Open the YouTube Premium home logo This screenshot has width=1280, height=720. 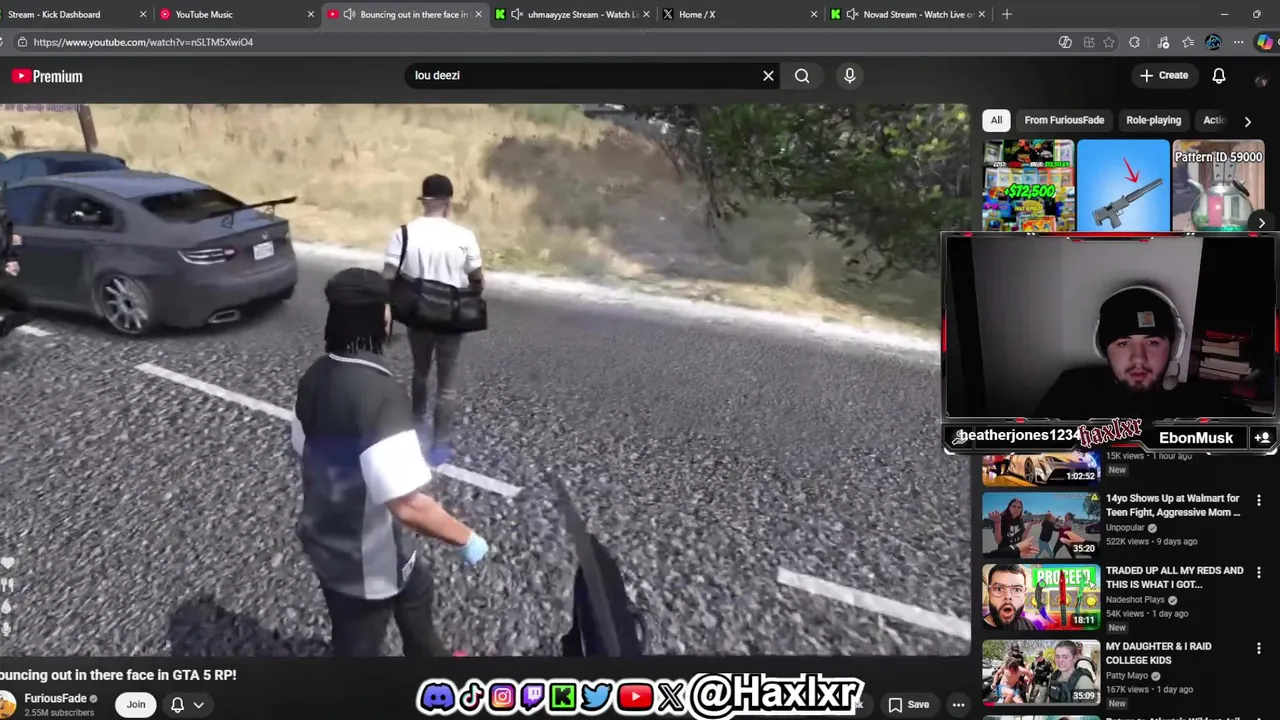click(47, 76)
